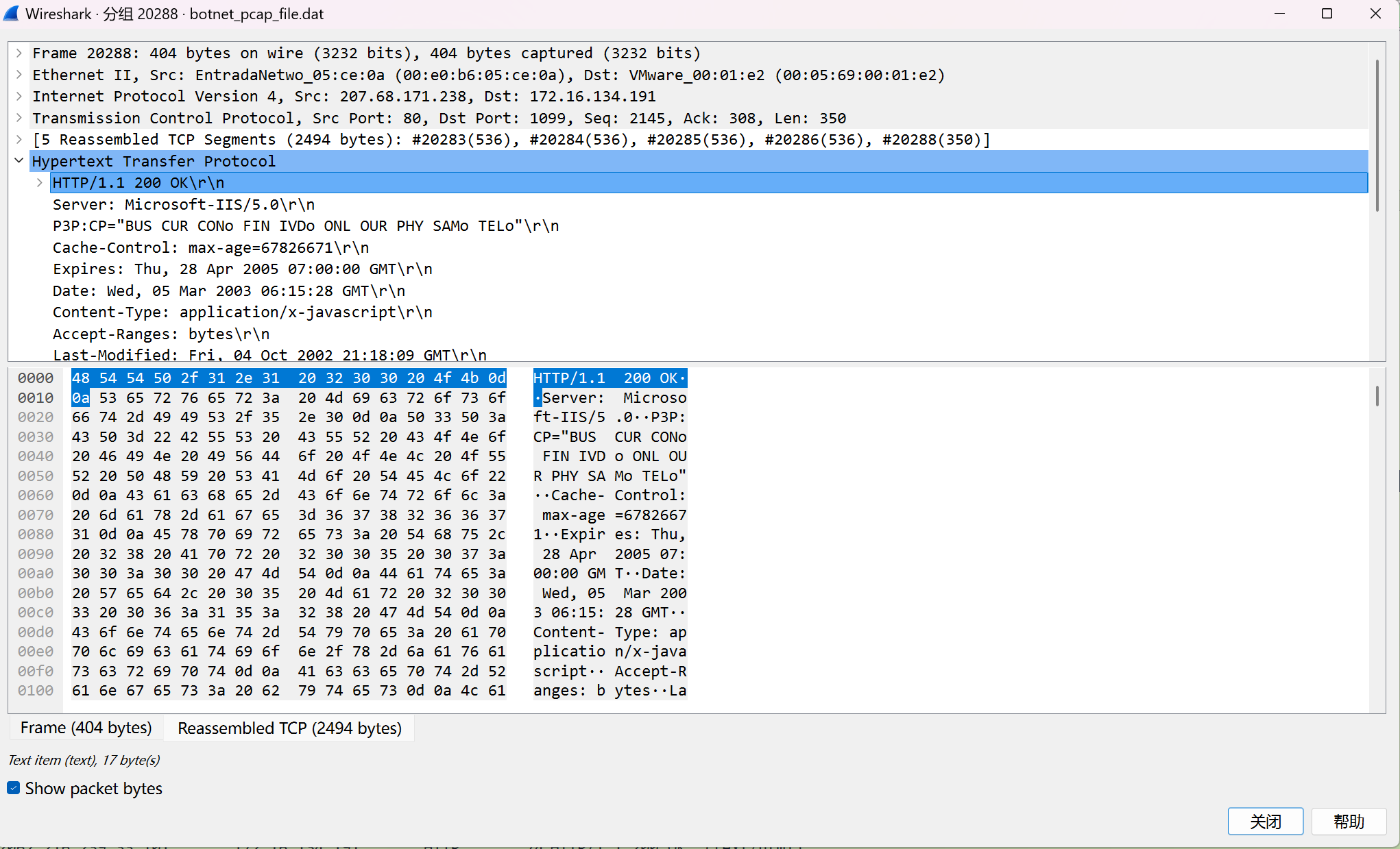Expand Transmission Control Protocol section

click(19, 118)
